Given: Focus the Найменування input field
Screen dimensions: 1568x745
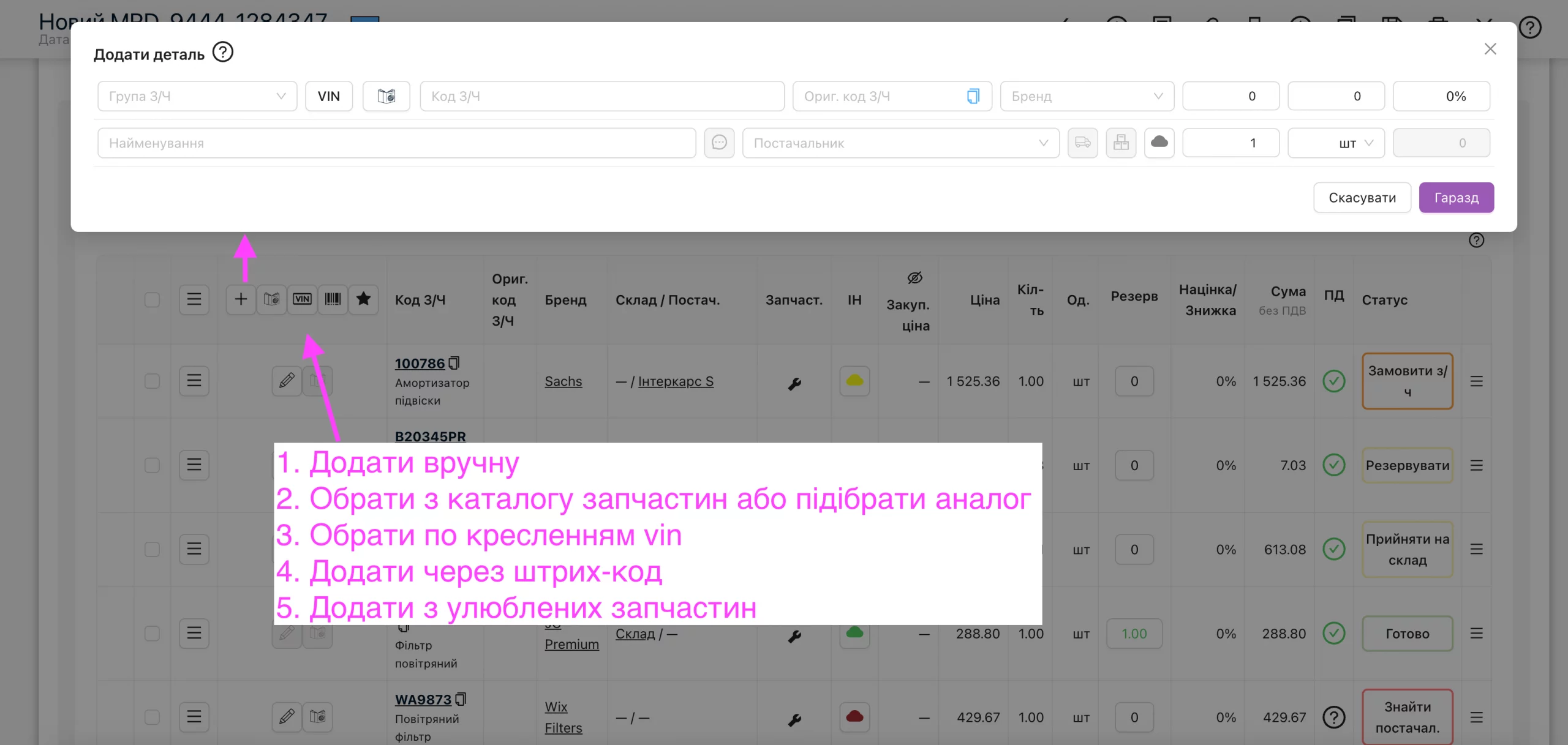Looking at the screenshot, I should [397, 143].
